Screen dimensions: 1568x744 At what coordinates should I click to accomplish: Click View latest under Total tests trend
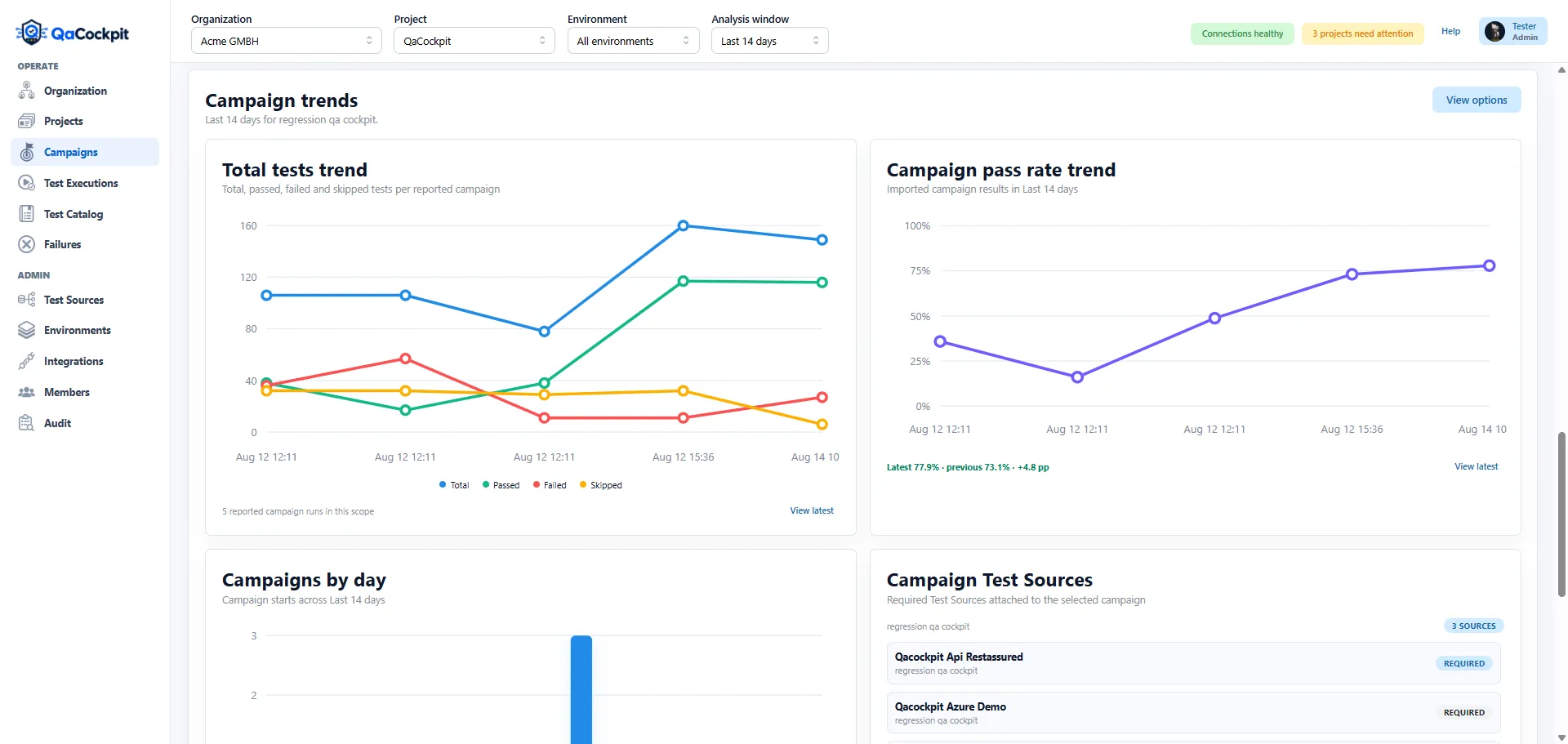point(812,510)
